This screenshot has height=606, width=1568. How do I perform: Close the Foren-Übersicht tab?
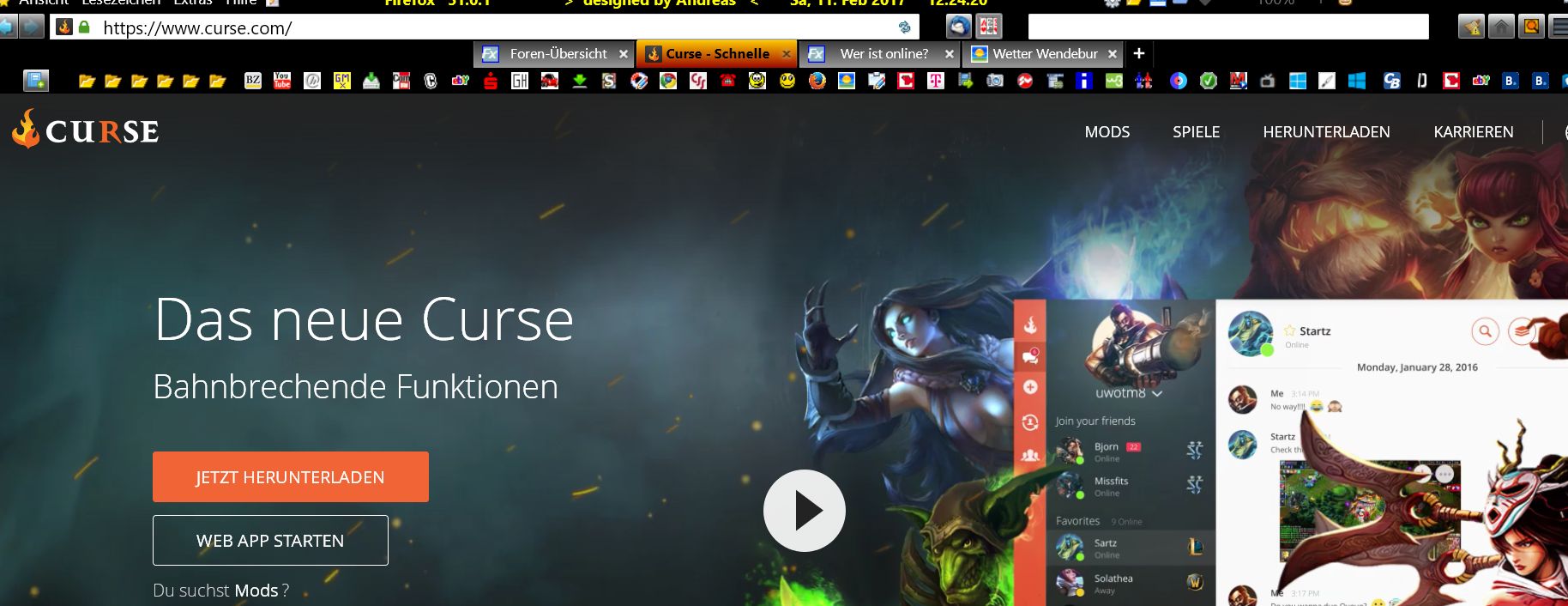tap(624, 54)
